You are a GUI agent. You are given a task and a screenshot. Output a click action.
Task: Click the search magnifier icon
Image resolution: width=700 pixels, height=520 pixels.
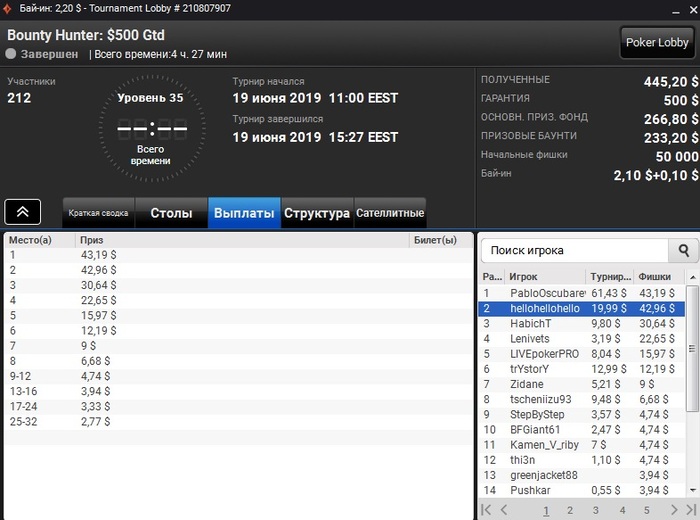[683, 250]
